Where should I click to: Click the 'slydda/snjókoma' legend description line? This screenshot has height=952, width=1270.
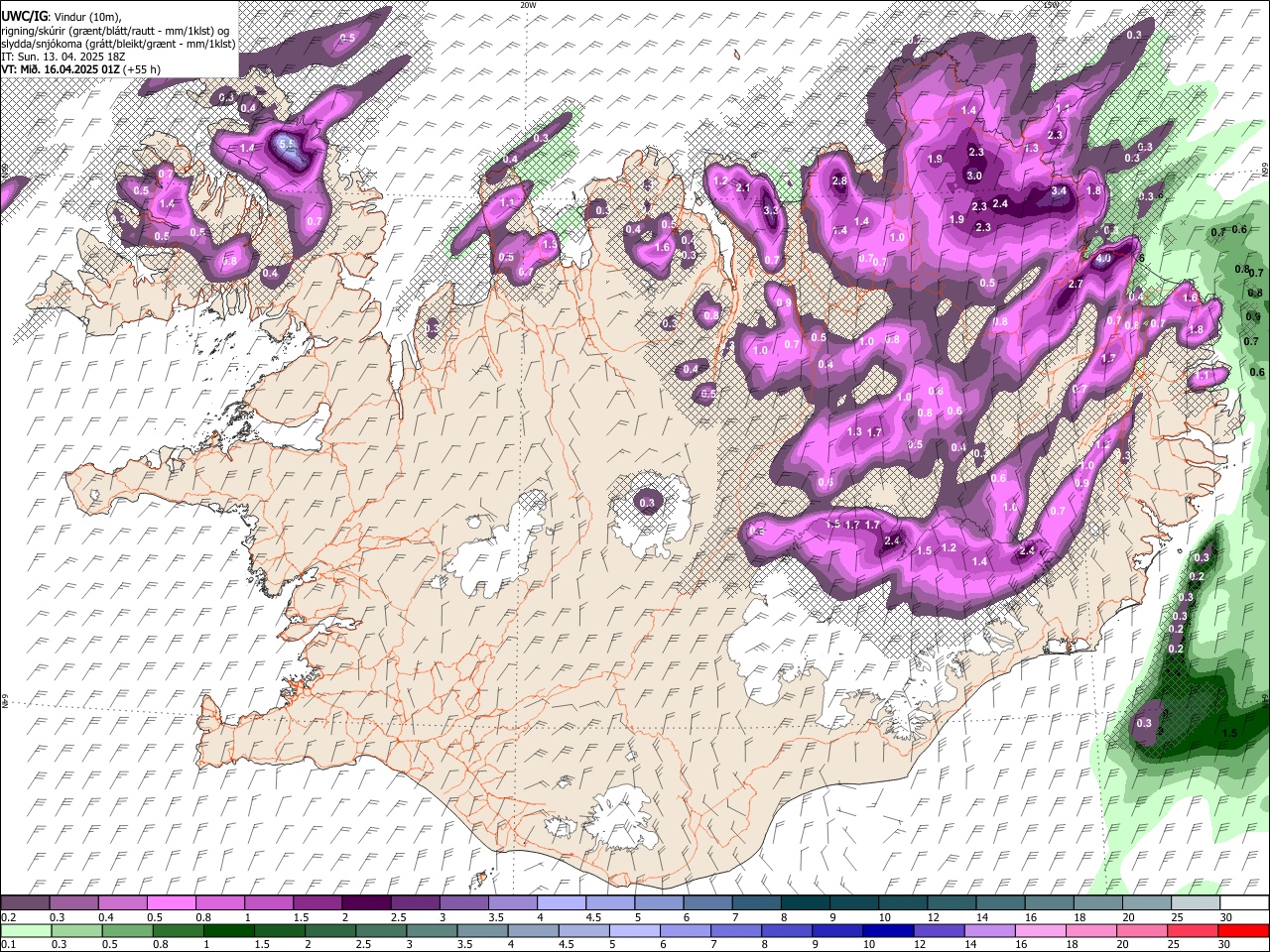[x=118, y=44]
